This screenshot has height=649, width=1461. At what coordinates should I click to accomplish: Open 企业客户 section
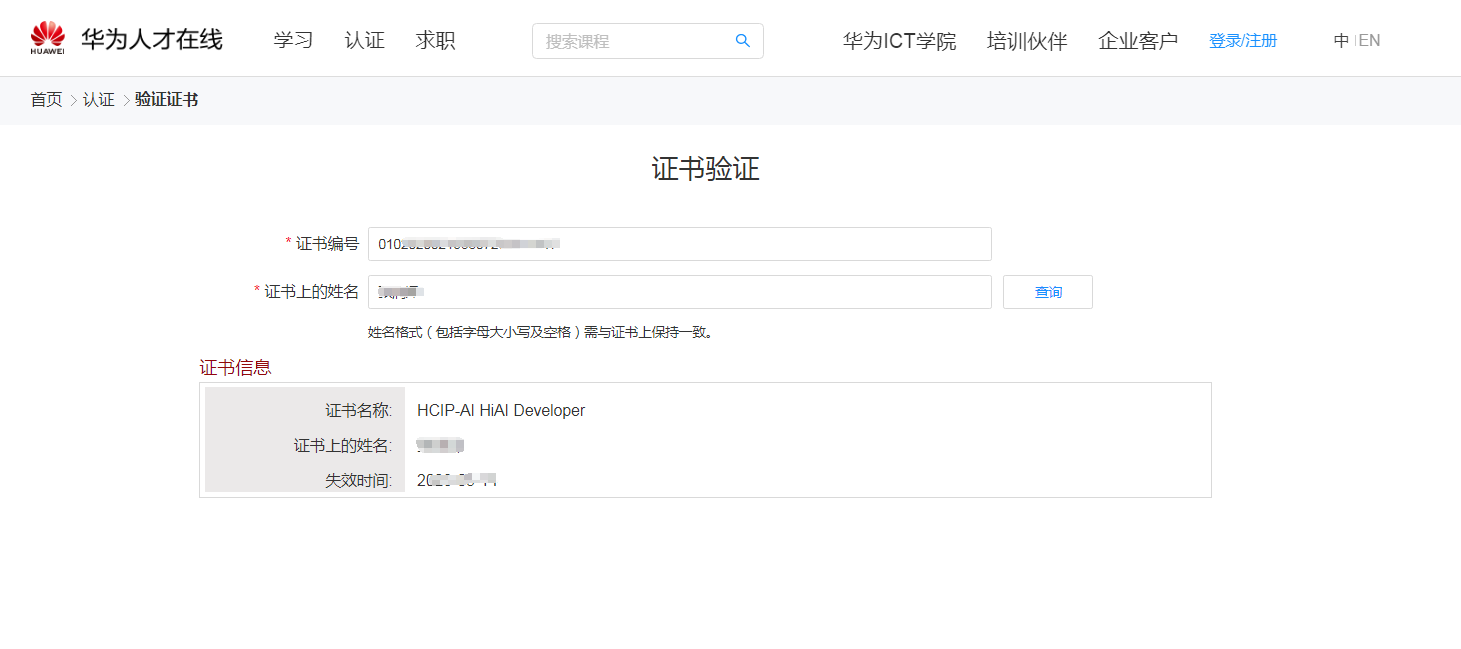[1138, 41]
